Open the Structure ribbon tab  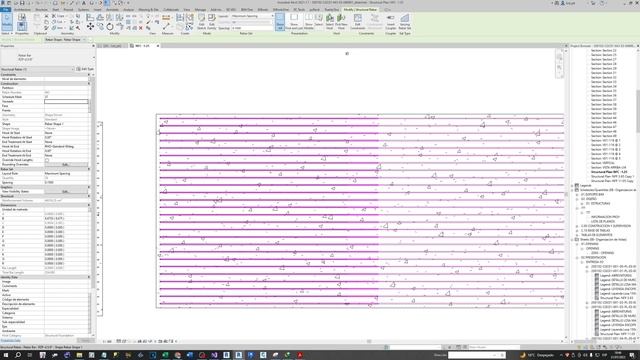click(x=41, y=9)
